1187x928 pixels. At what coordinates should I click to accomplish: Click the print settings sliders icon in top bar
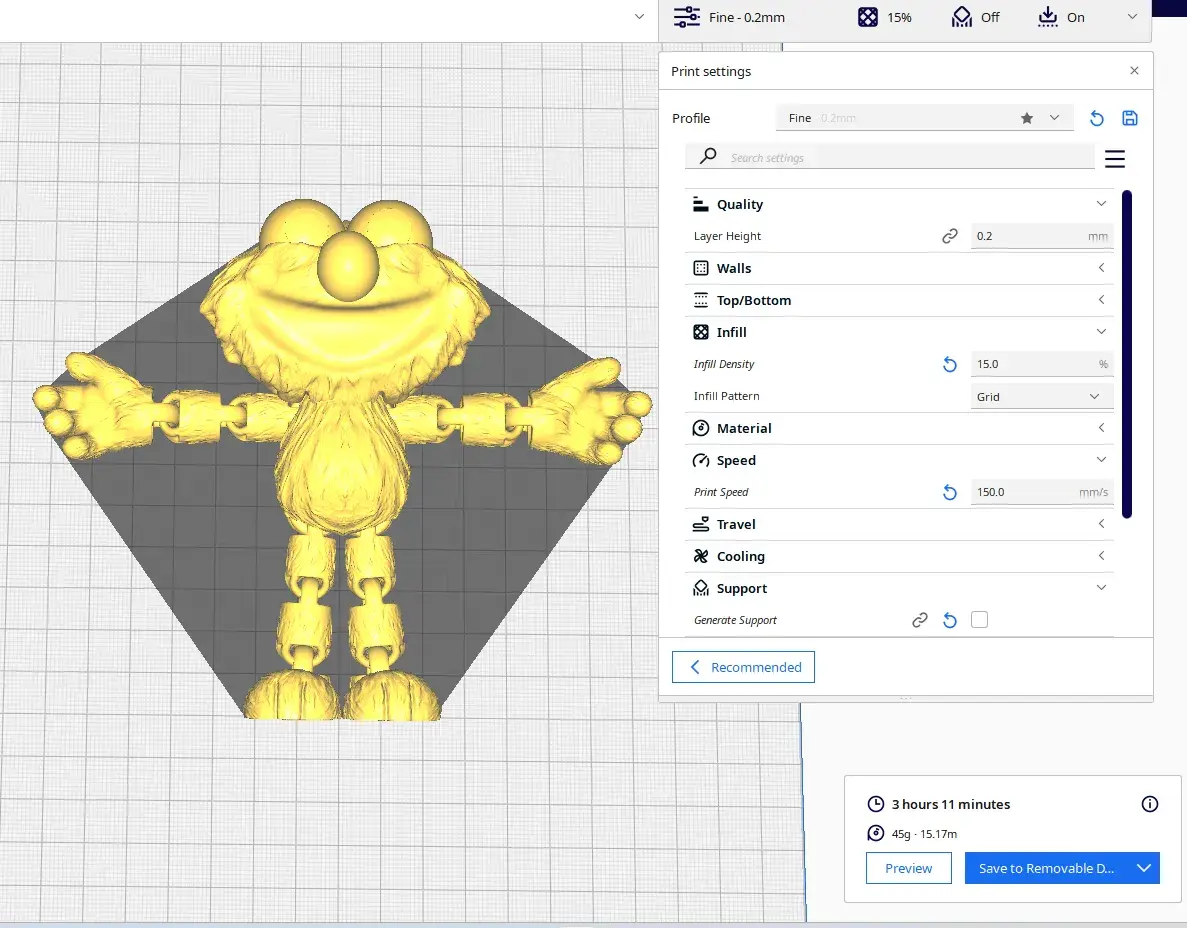click(x=687, y=17)
